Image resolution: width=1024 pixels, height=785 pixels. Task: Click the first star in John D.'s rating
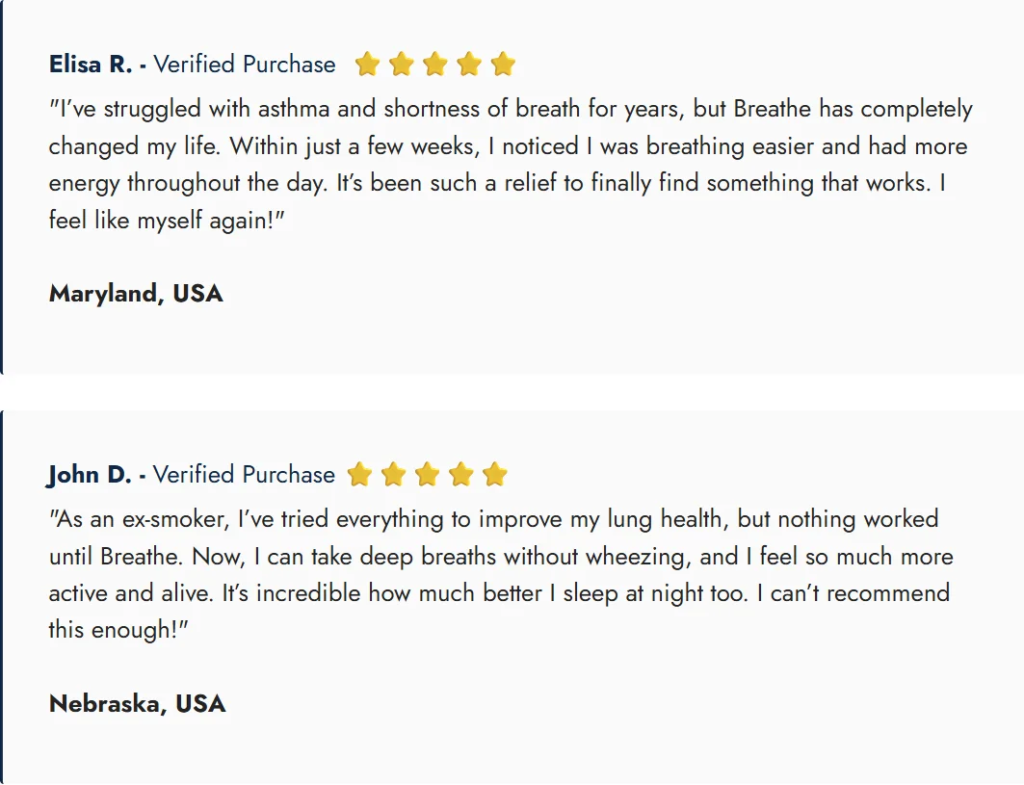359,474
